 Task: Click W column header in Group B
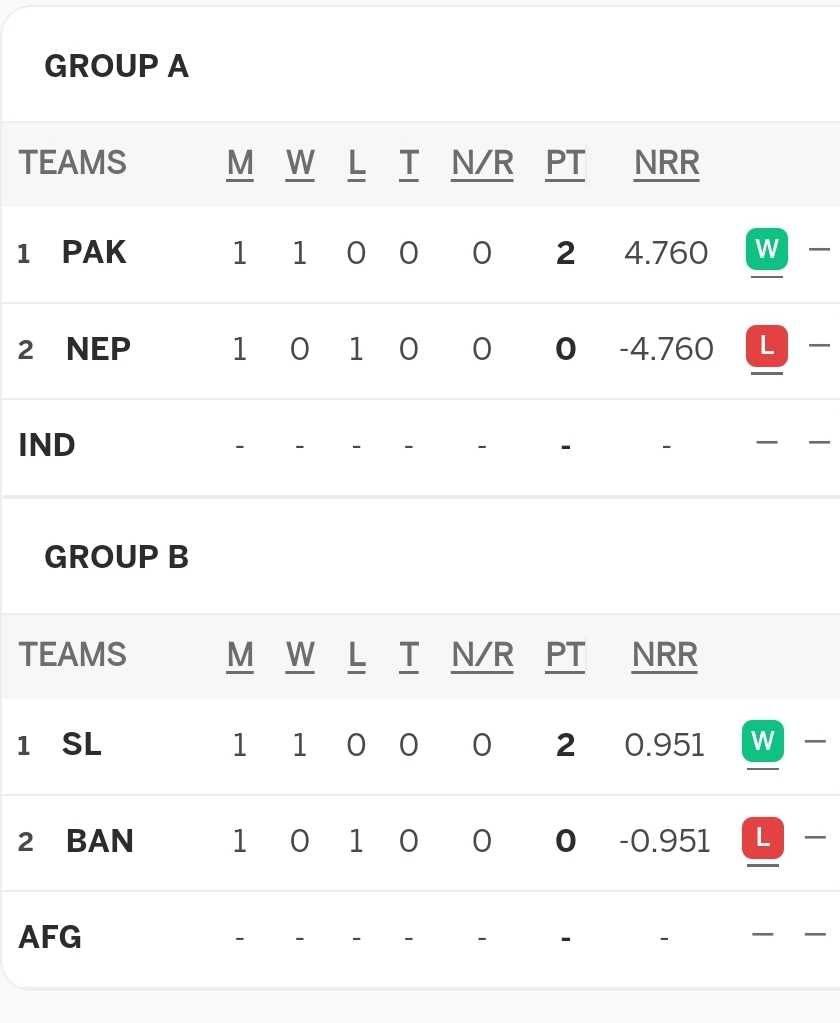click(300, 655)
